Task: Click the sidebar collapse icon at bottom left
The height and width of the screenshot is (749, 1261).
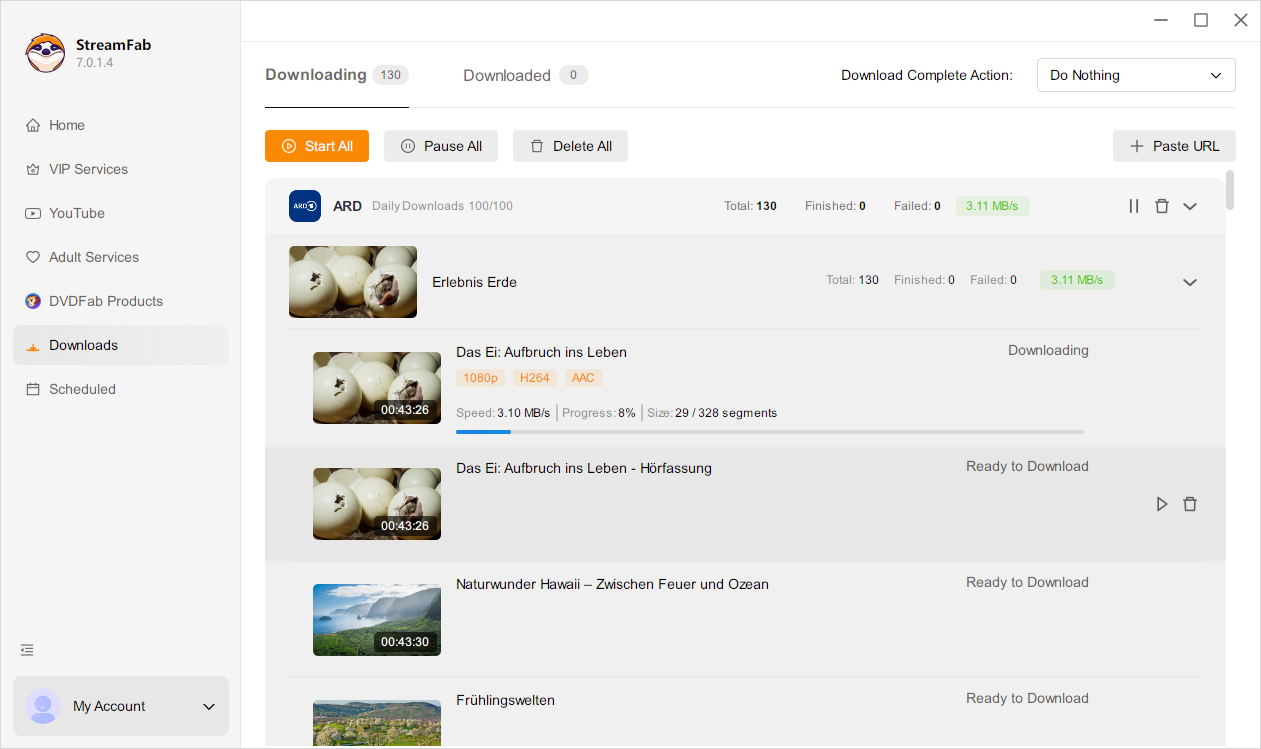Action: [27, 650]
